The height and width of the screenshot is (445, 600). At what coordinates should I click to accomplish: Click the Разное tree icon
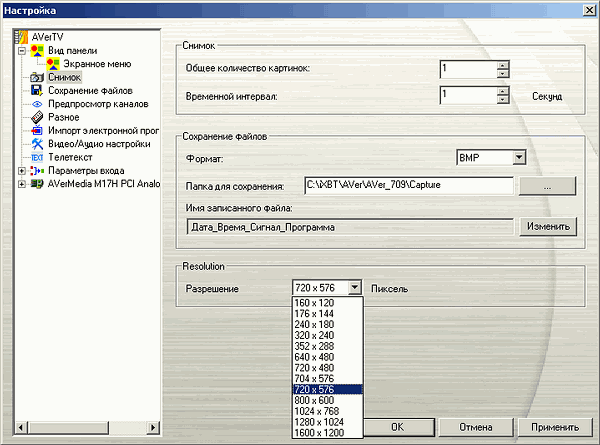click(37, 117)
